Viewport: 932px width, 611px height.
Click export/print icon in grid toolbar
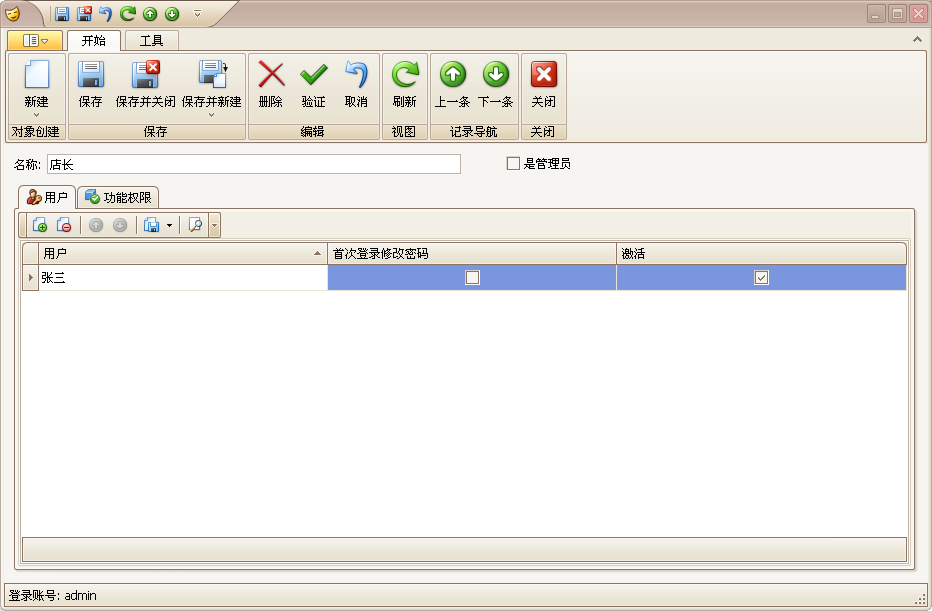click(x=152, y=225)
